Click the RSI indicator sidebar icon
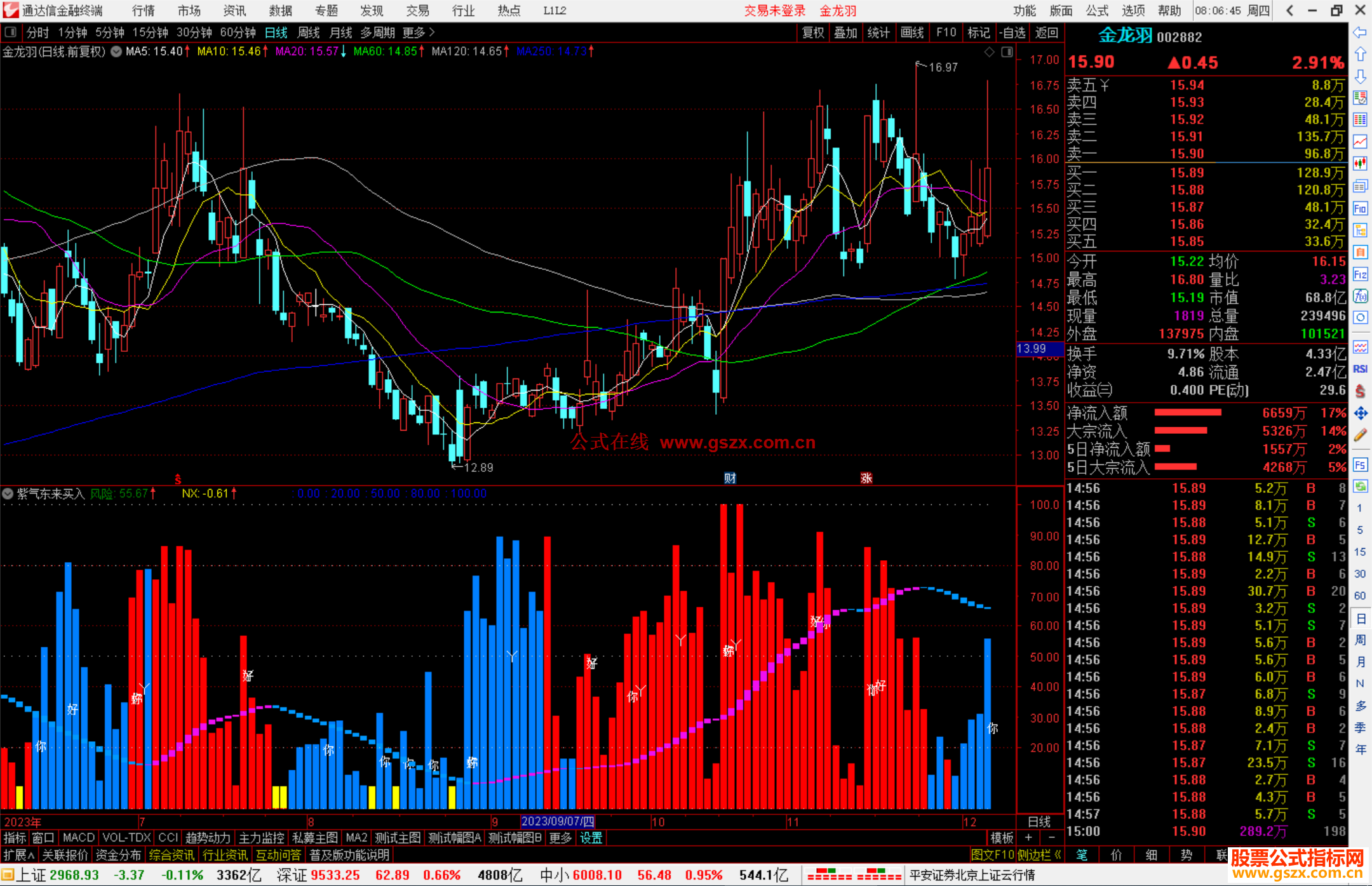 coord(1360,369)
